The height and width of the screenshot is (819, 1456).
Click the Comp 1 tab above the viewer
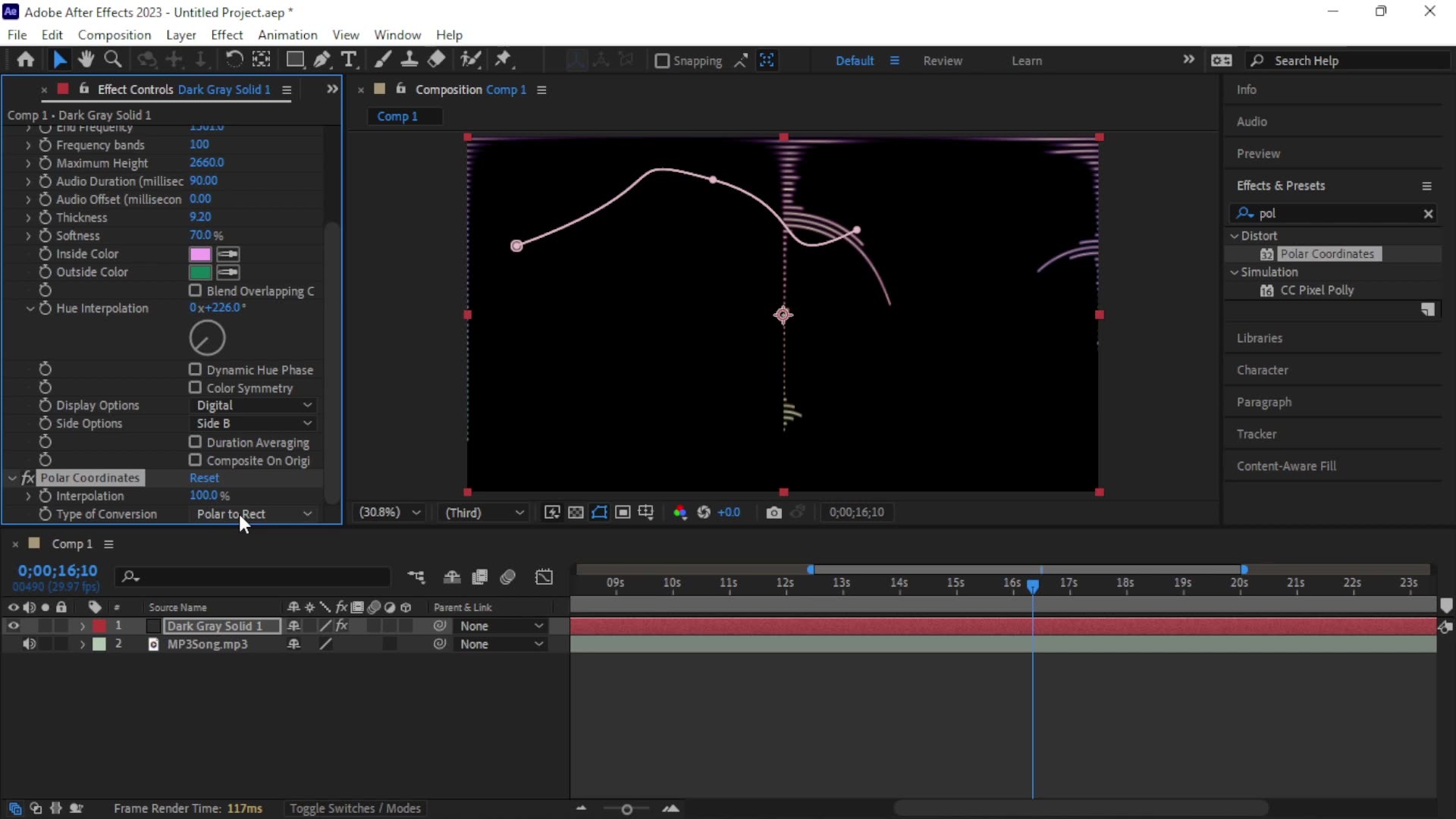[x=404, y=116]
